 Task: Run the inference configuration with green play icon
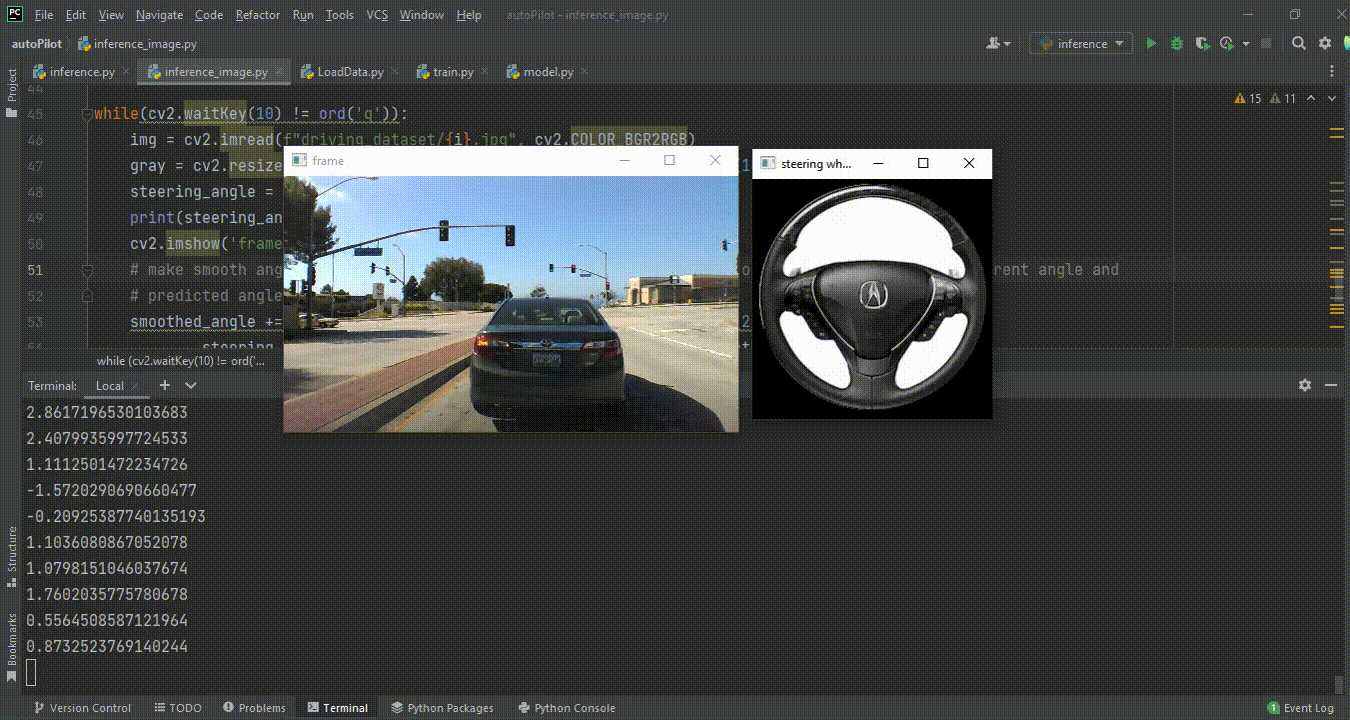[x=1151, y=44]
